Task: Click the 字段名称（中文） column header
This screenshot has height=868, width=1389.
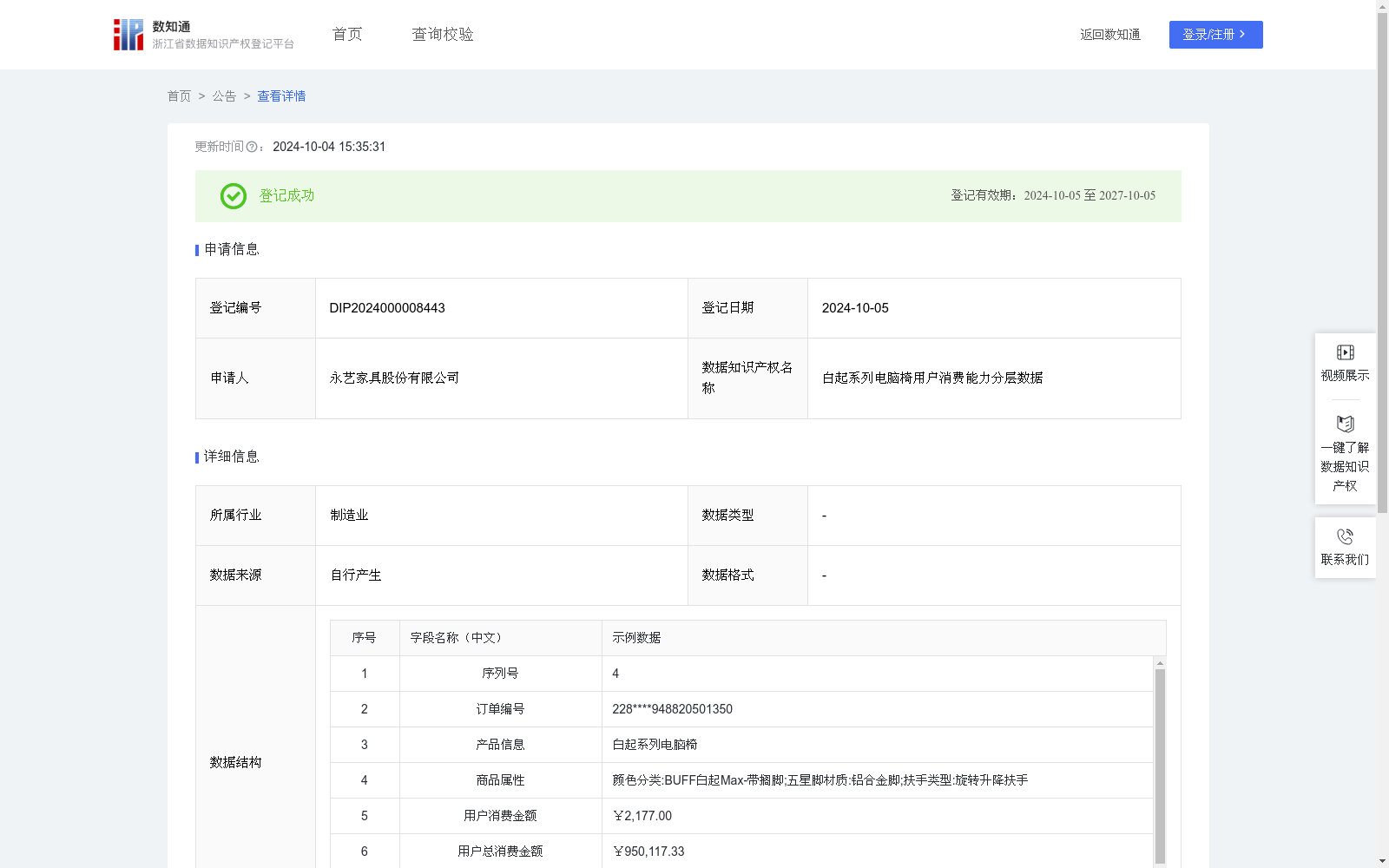Action: [x=501, y=638]
